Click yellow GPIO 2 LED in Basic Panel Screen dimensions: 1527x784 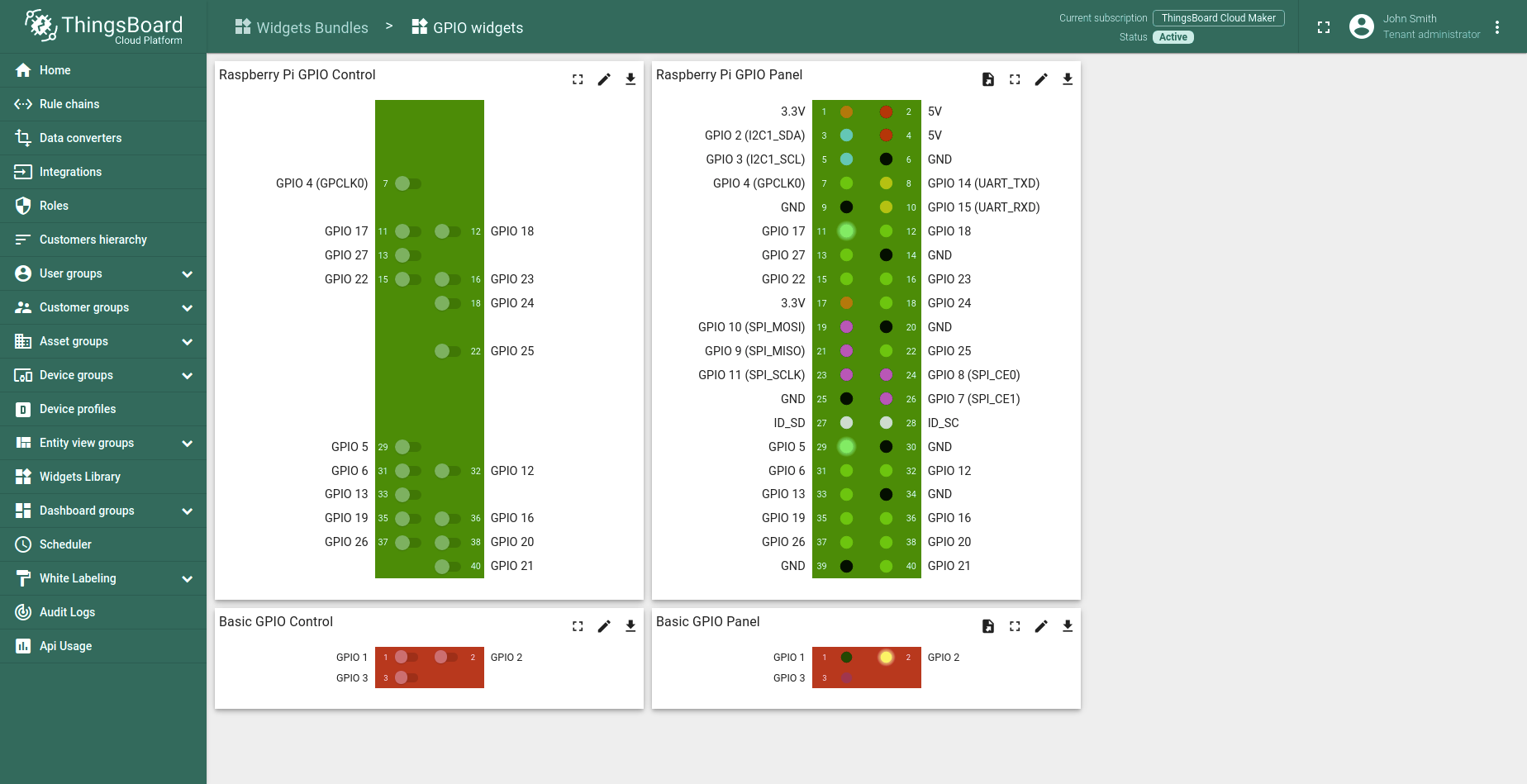tap(886, 658)
